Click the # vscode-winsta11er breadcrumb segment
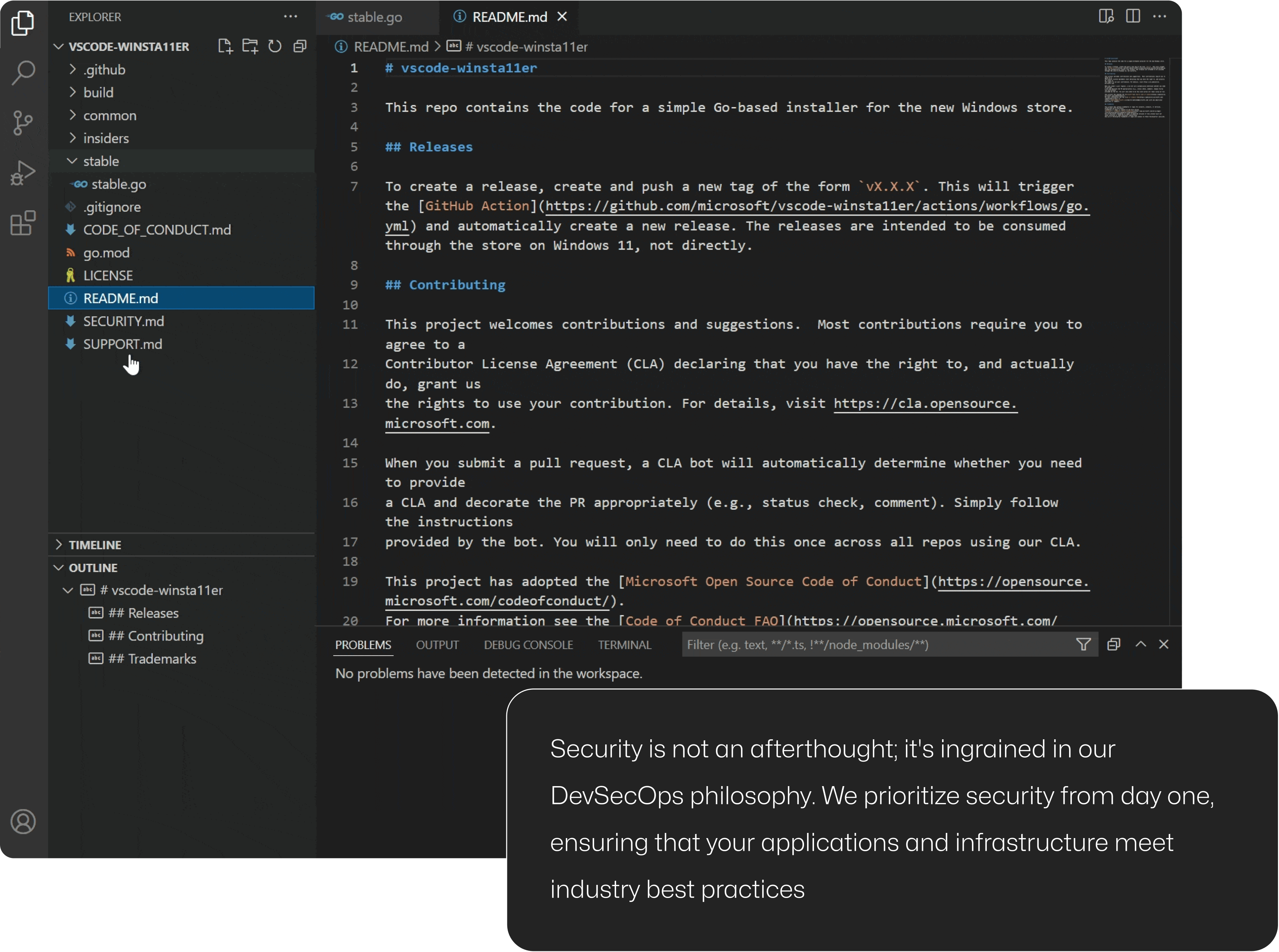The width and height of the screenshot is (1279, 952). point(527,47)
